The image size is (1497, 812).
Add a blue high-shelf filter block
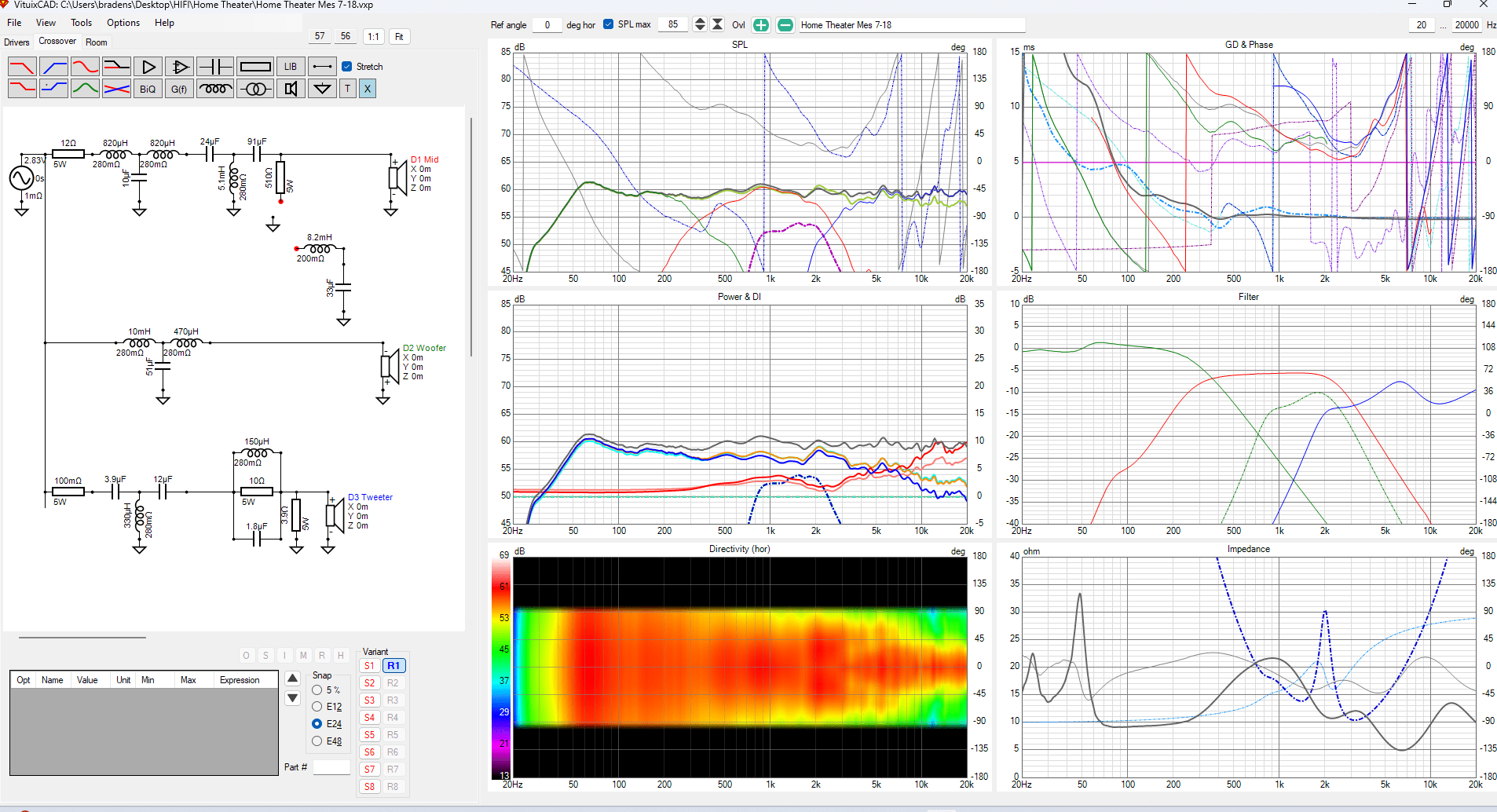point(53,89)
